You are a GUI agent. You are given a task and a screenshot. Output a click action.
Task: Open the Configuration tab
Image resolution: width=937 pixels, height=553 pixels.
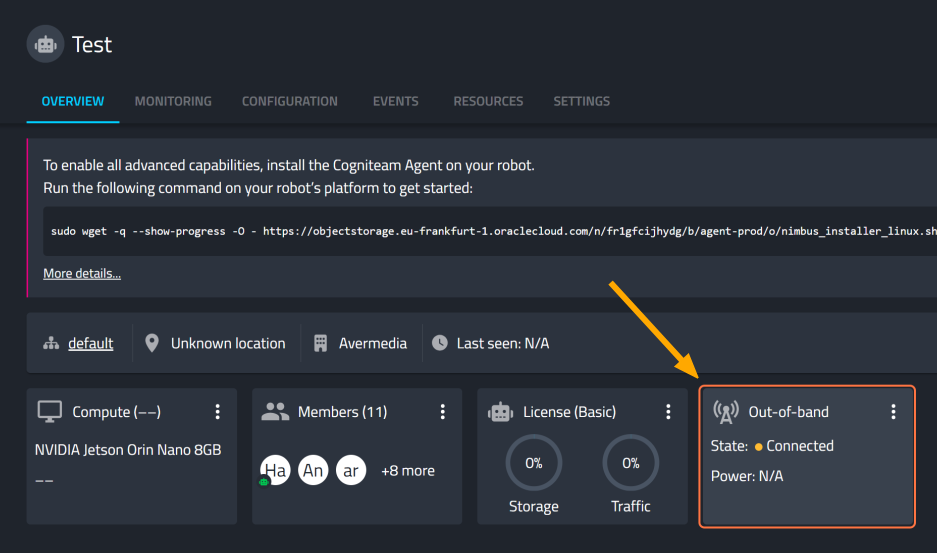click(290, 101)
